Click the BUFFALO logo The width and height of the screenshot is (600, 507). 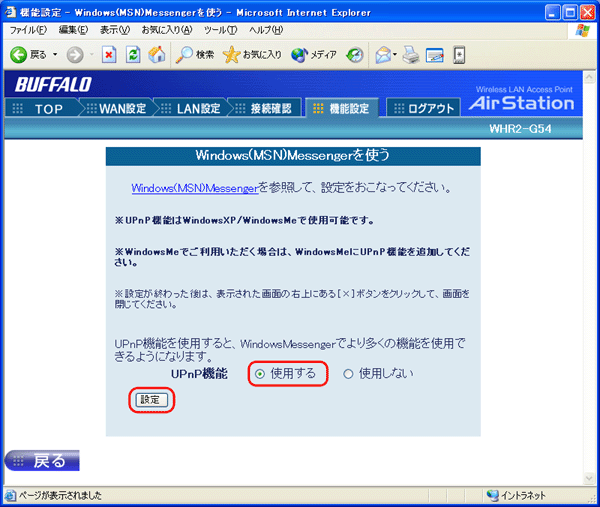(53, 85)
